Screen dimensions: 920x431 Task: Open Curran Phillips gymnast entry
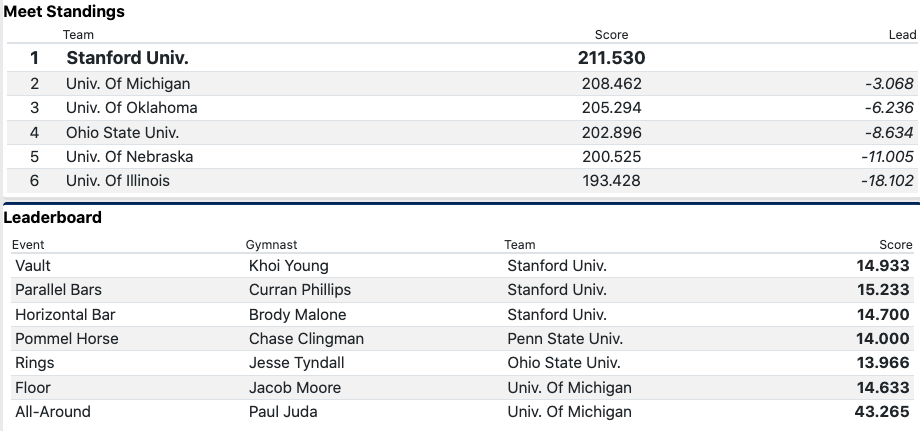(300, 290)
